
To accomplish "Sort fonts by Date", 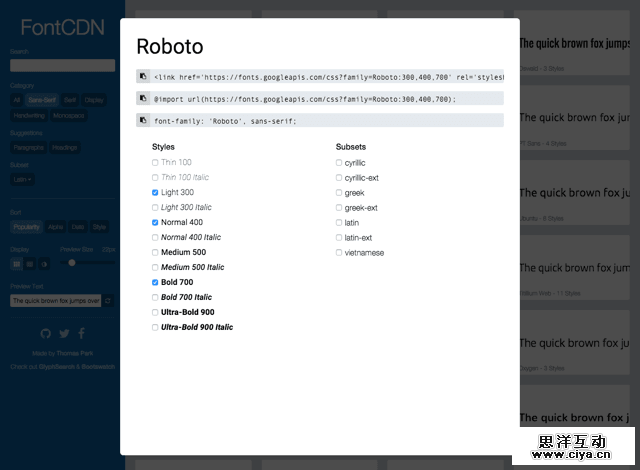I will click(78, 227).
